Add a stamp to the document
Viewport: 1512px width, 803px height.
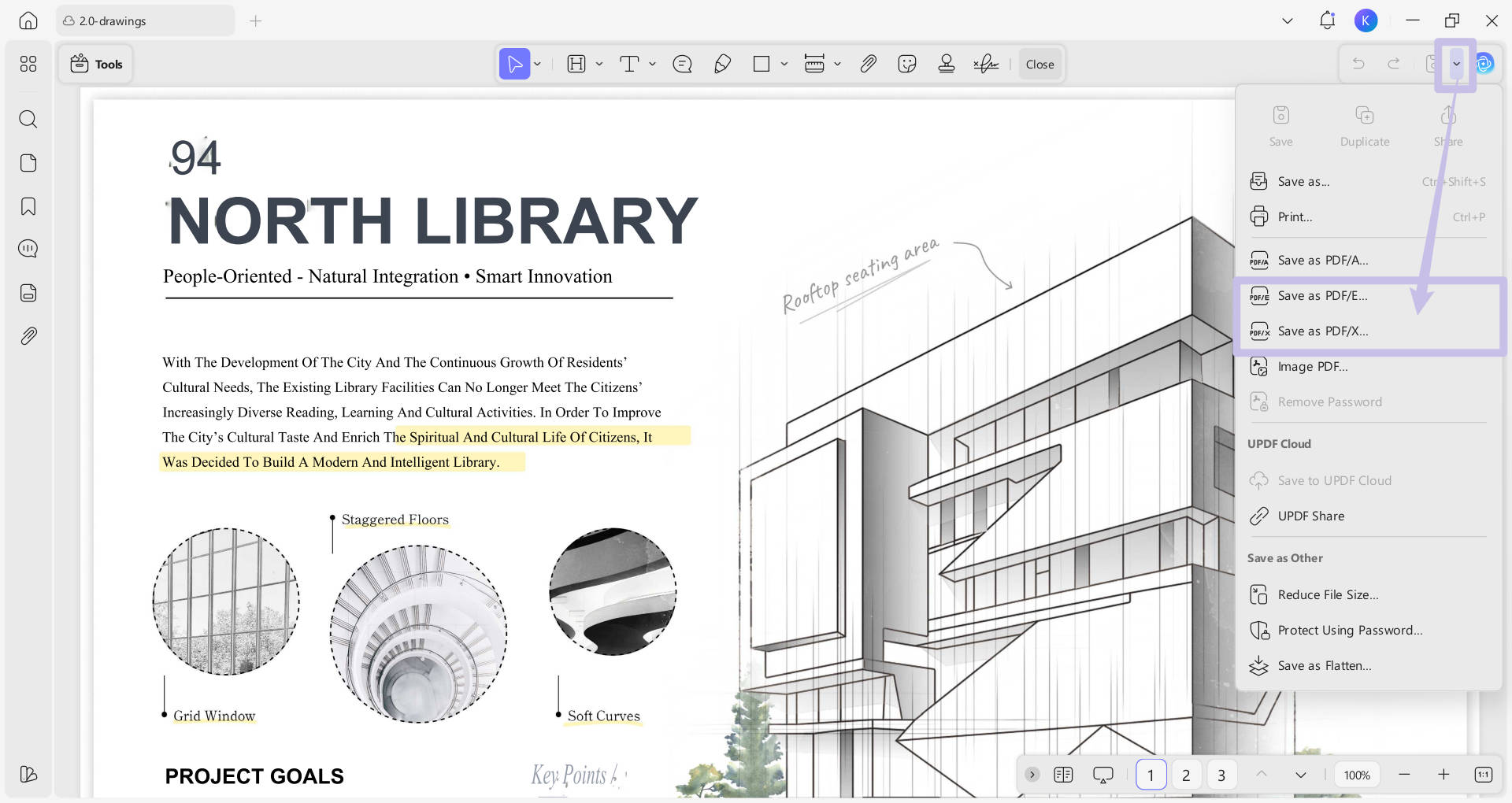point(947,64)
